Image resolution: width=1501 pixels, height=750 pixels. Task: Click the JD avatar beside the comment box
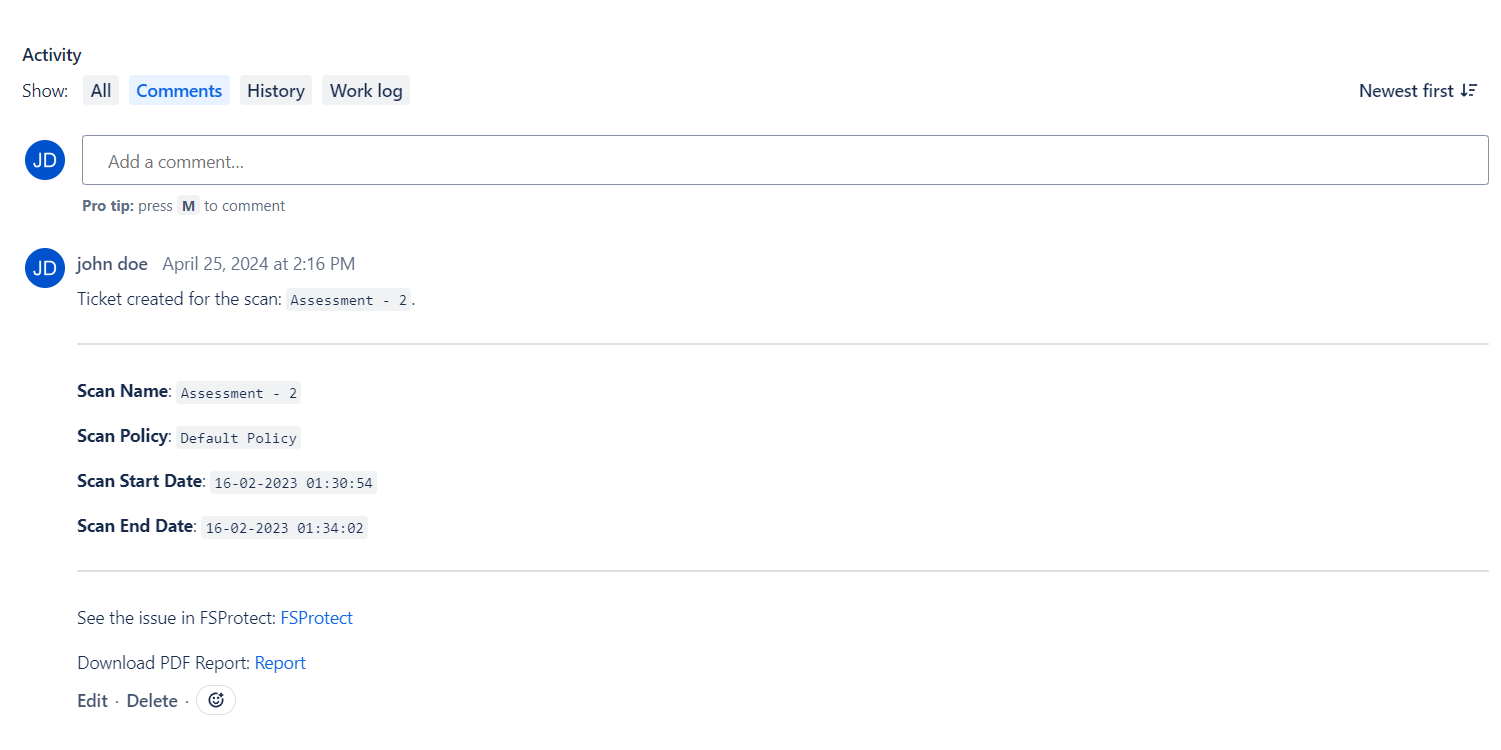coord(45,160)
